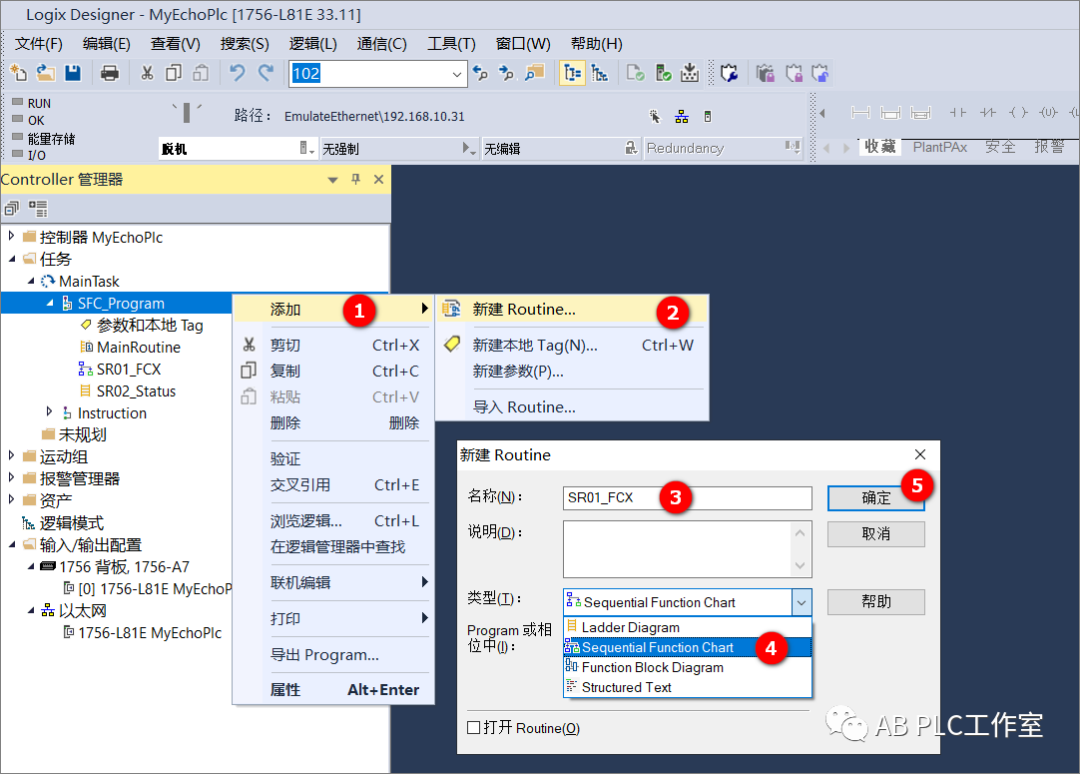The width and height of the screenshot is (1080, 774).
Task: Open the 文件(F) menu
Action: 39,43
